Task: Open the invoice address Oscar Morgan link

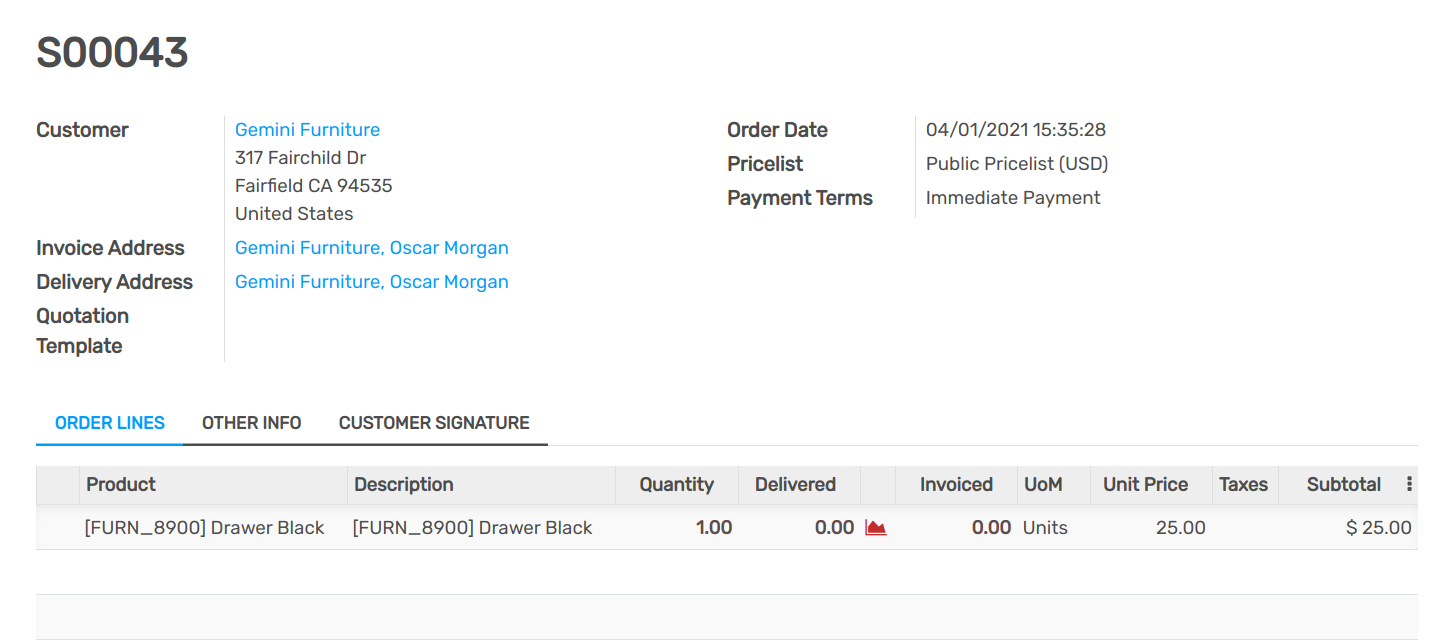Action: pyautogui.click(x=371, y=247)
